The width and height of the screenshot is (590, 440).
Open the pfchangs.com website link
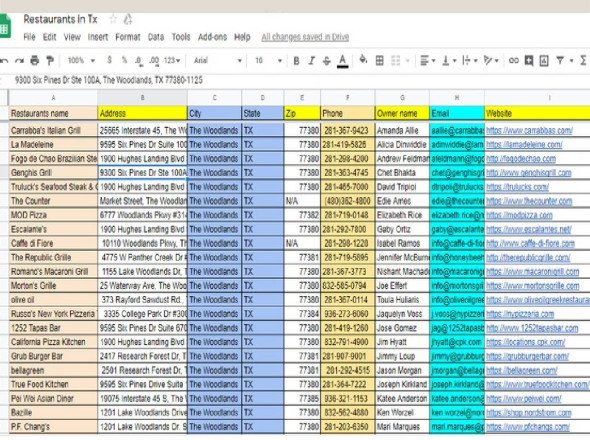[528, 427]
